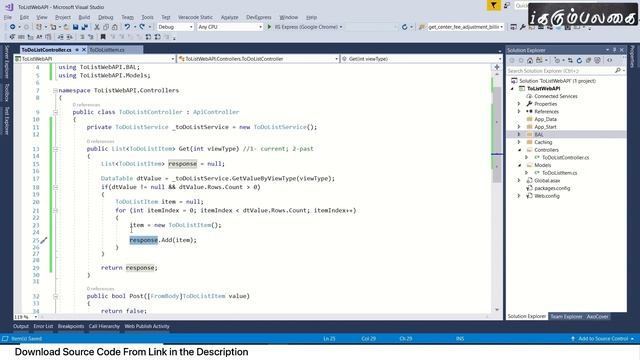
Task: Collapse the namespace code region
Action: tap(55, 91)
